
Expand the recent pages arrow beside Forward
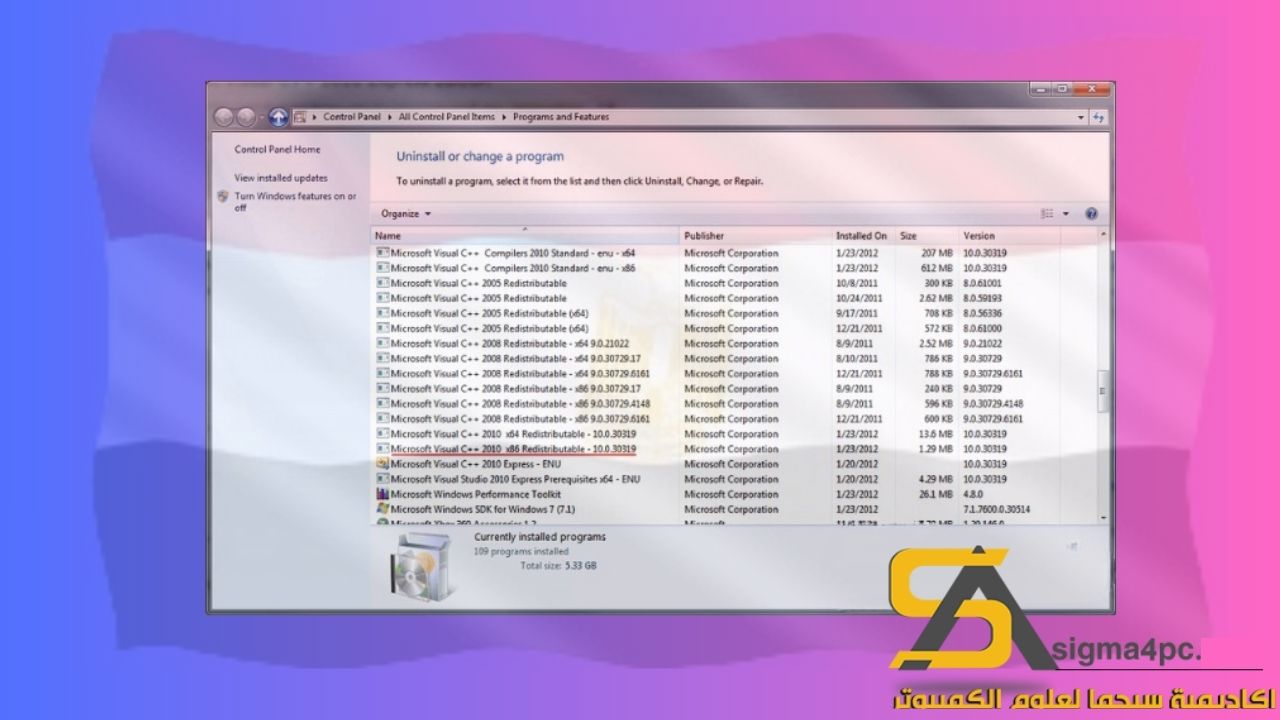click(262, 117)
